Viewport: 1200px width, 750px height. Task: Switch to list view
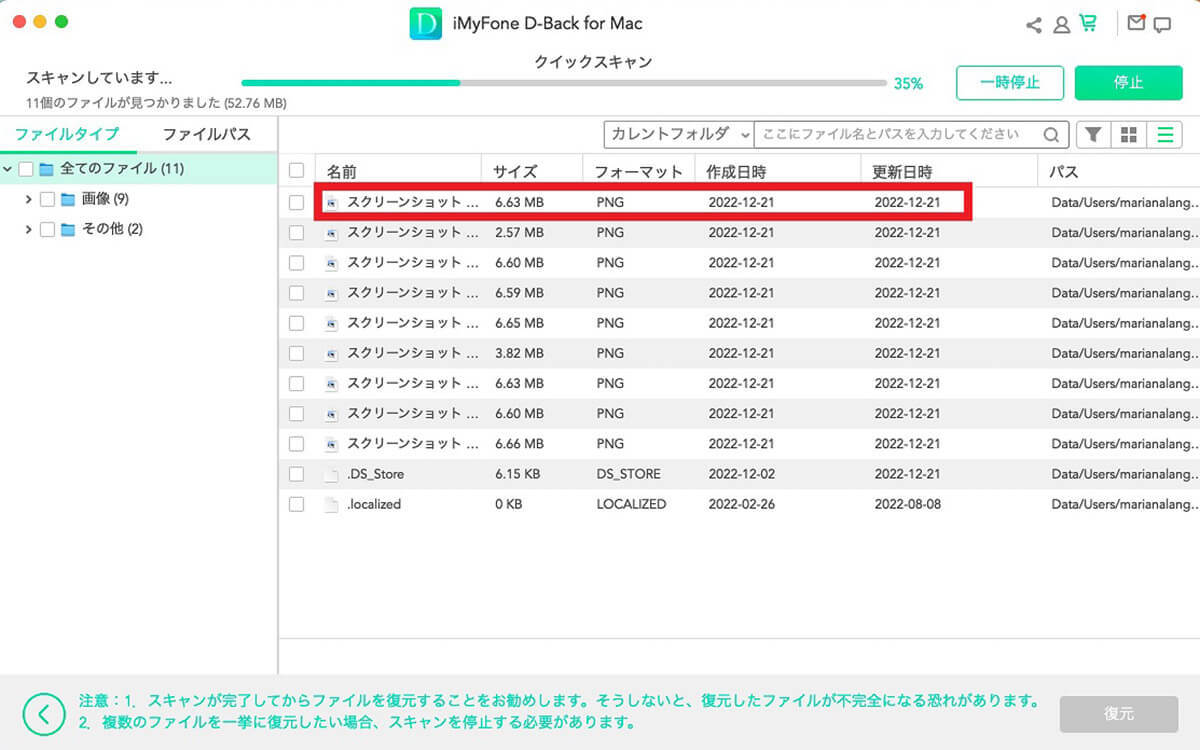1164,134
